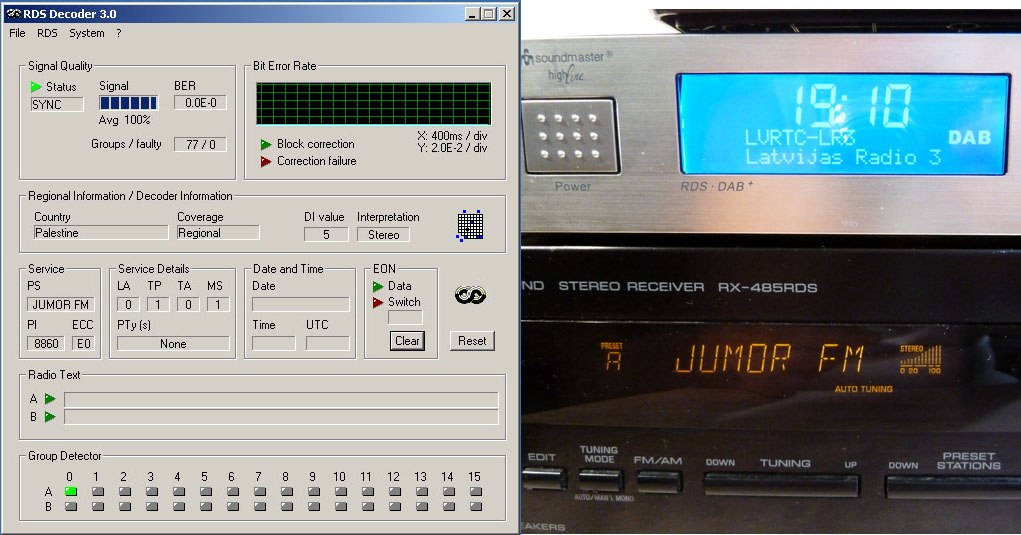Click the Interpretation field showing Stereo
This screenshot has width=1021, height=535.
tap(384, 234)
